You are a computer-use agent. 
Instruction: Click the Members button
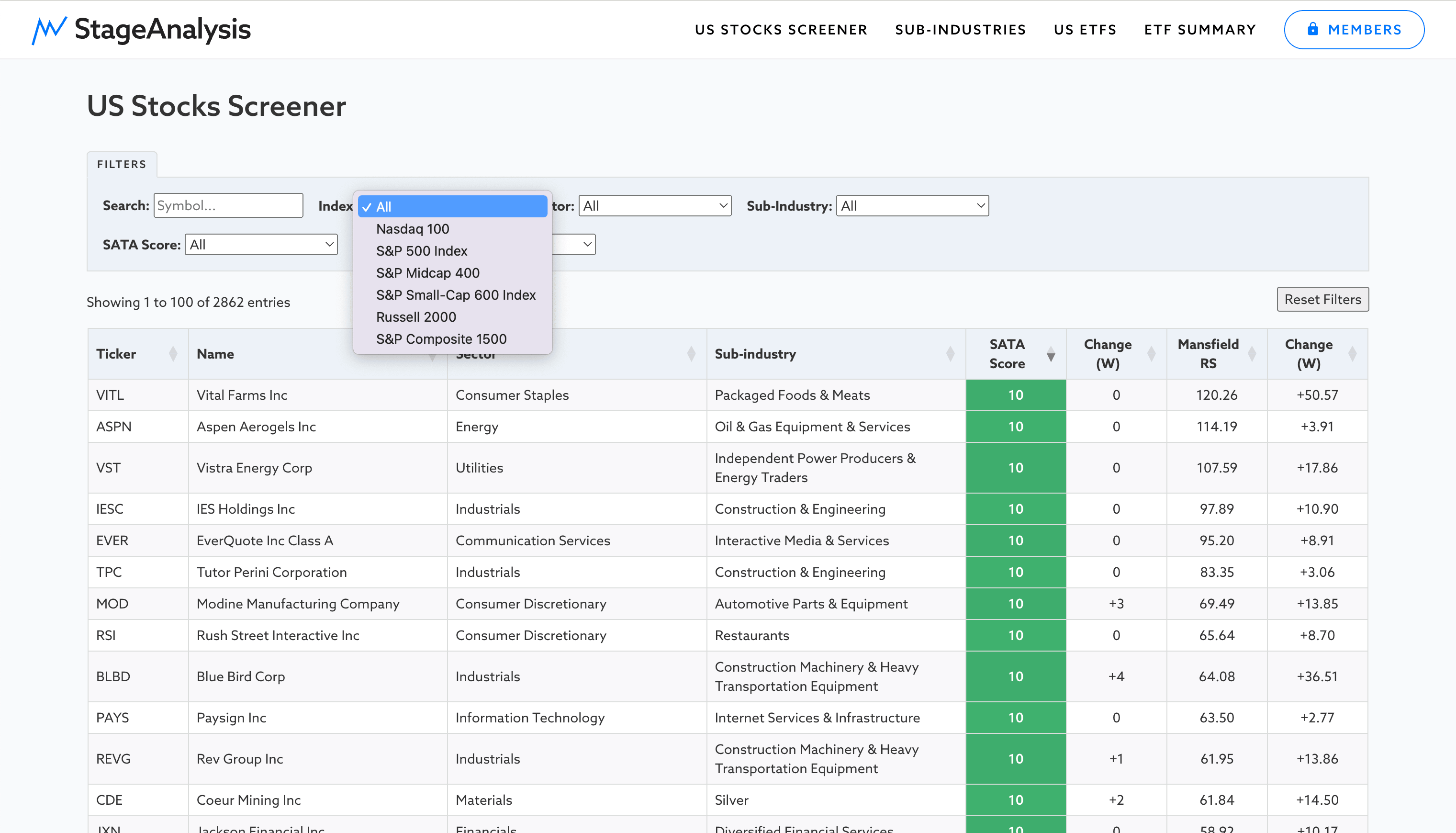(x=1354, y=30)
